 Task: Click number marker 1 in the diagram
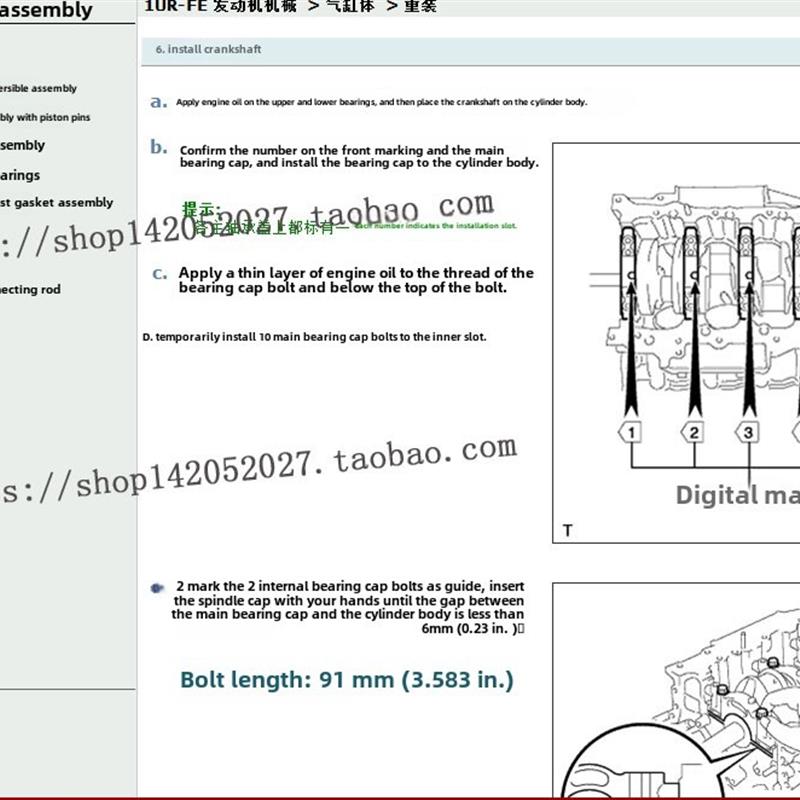[x=631, y=433]
